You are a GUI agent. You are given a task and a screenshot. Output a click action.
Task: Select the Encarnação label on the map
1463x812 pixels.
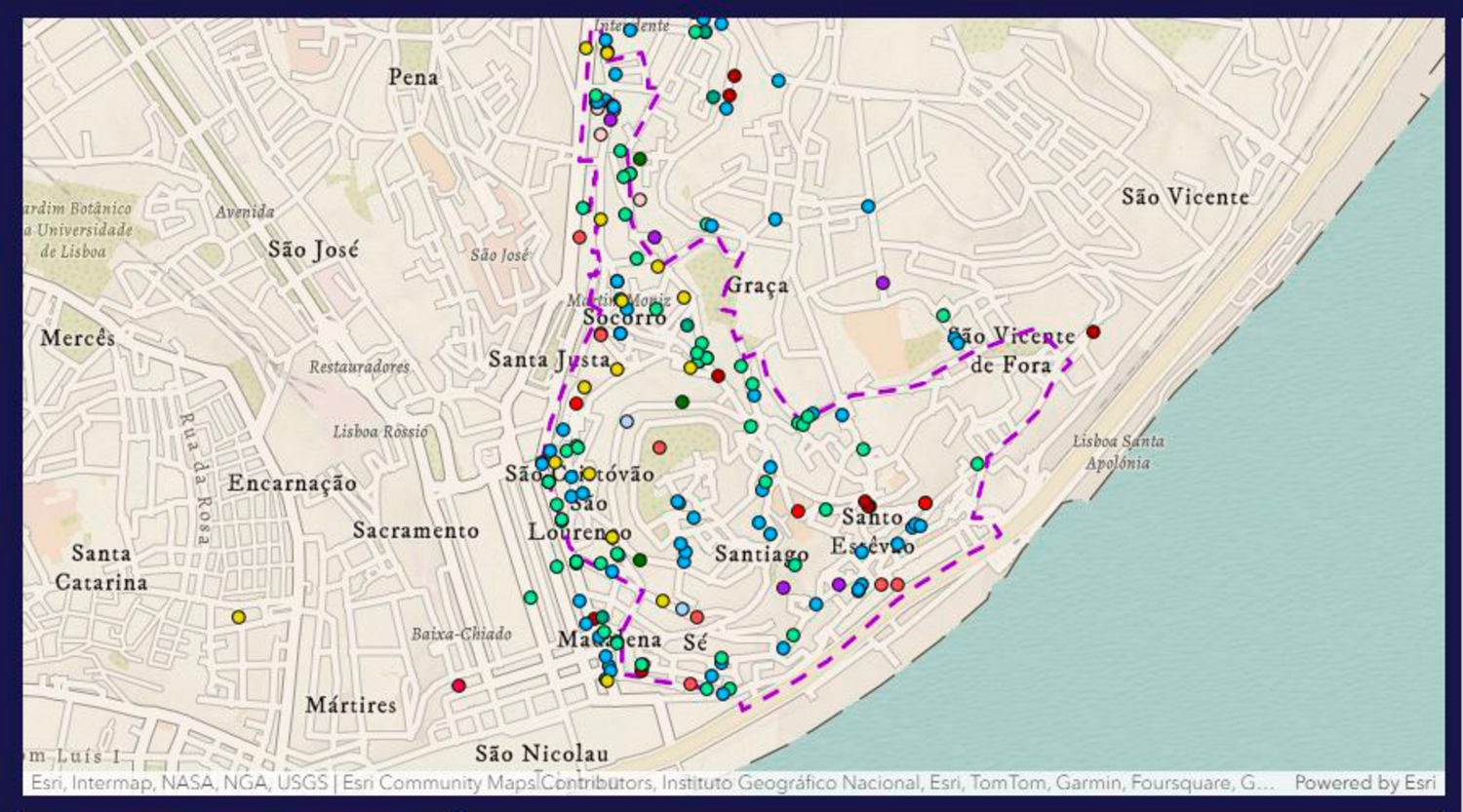tap(292, 483)
